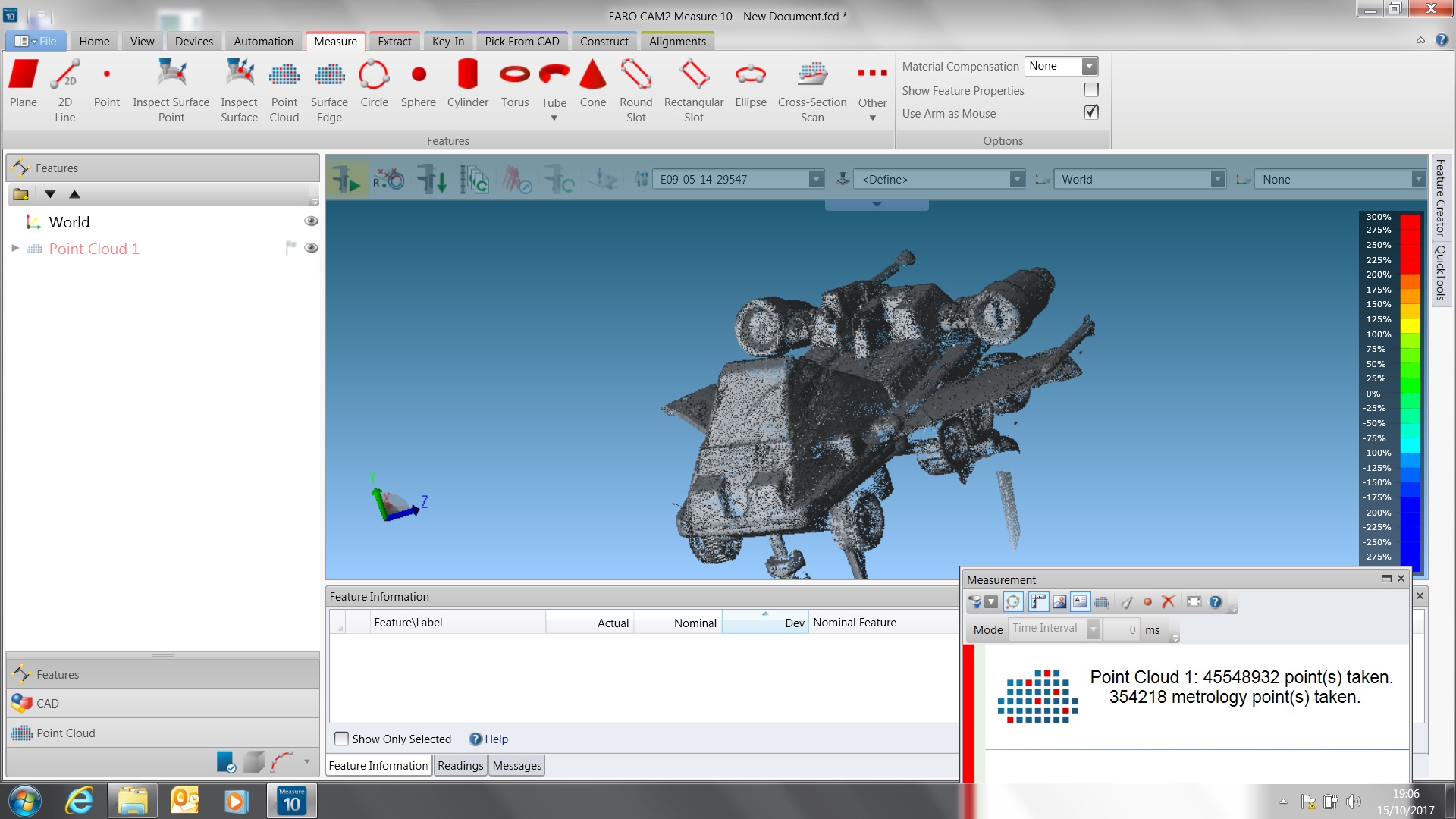Select the Surface Edge tool
Screen dimensions: 1456x819
(x=329, y=90)
